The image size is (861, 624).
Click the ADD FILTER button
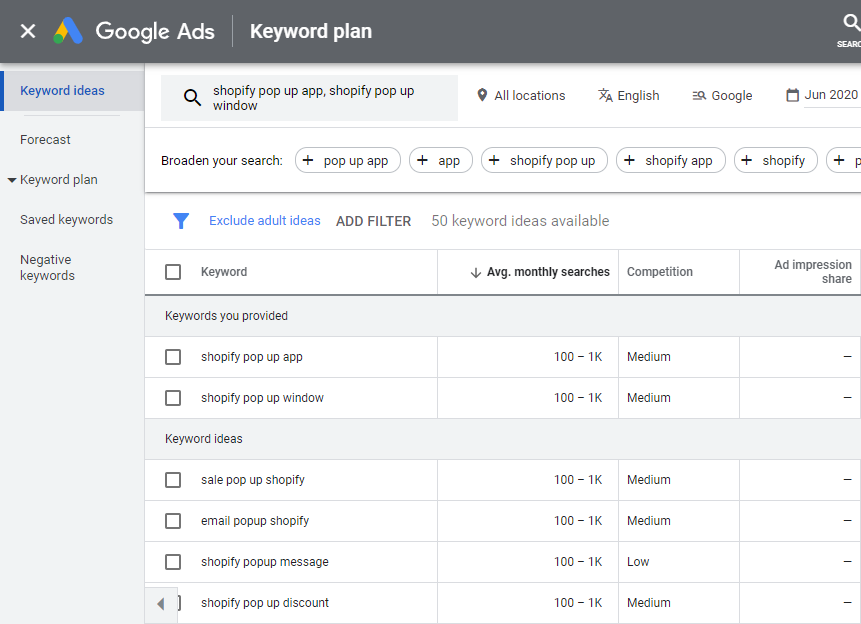[373, 220]
